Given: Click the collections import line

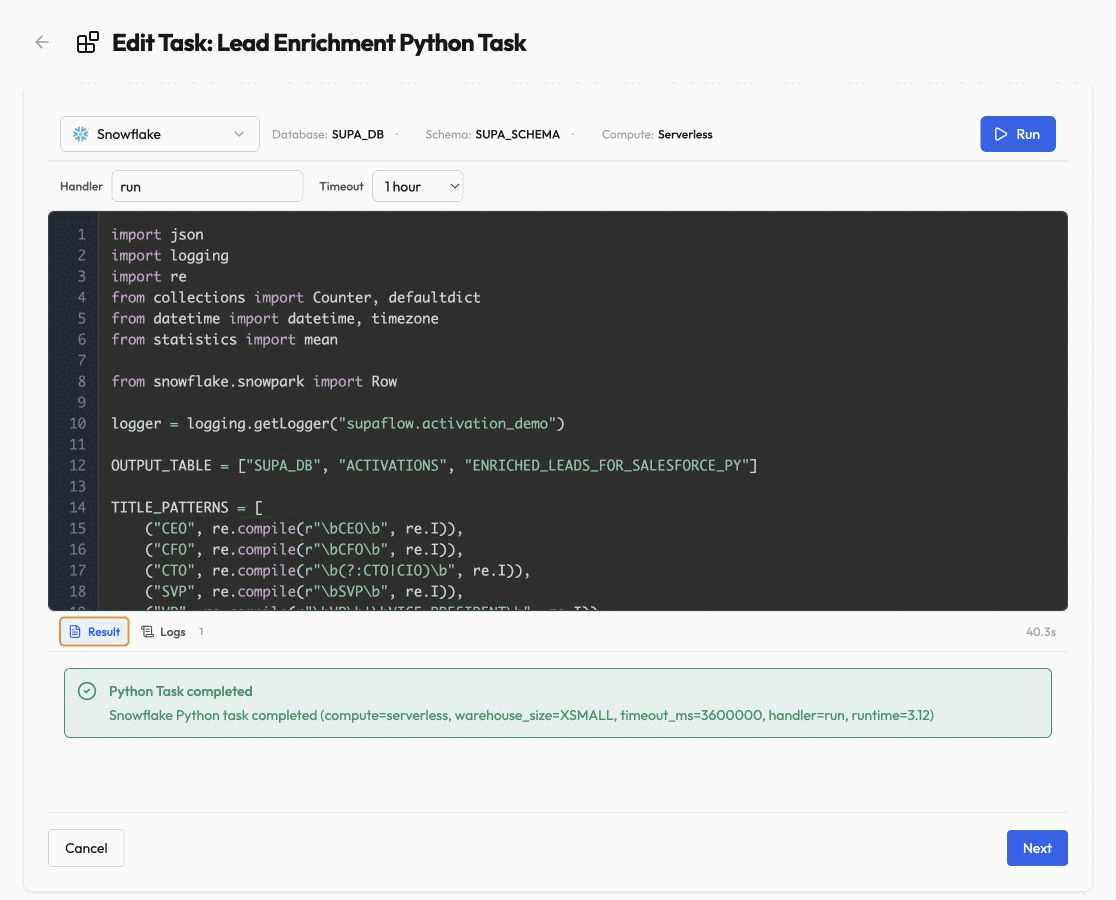Looking at the screenshot, I should (296, 297).
